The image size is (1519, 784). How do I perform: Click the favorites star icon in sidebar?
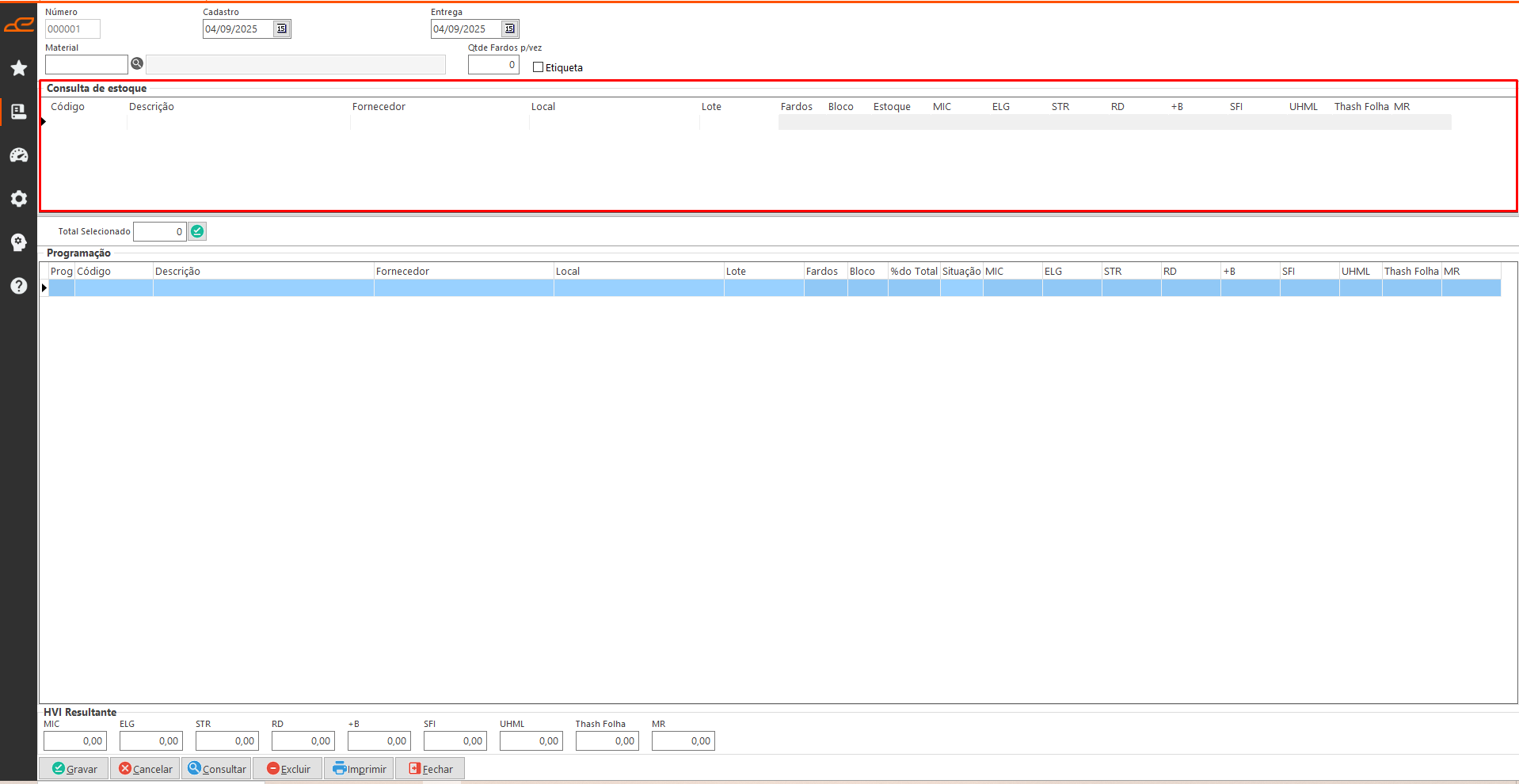[x=19, y=68]
